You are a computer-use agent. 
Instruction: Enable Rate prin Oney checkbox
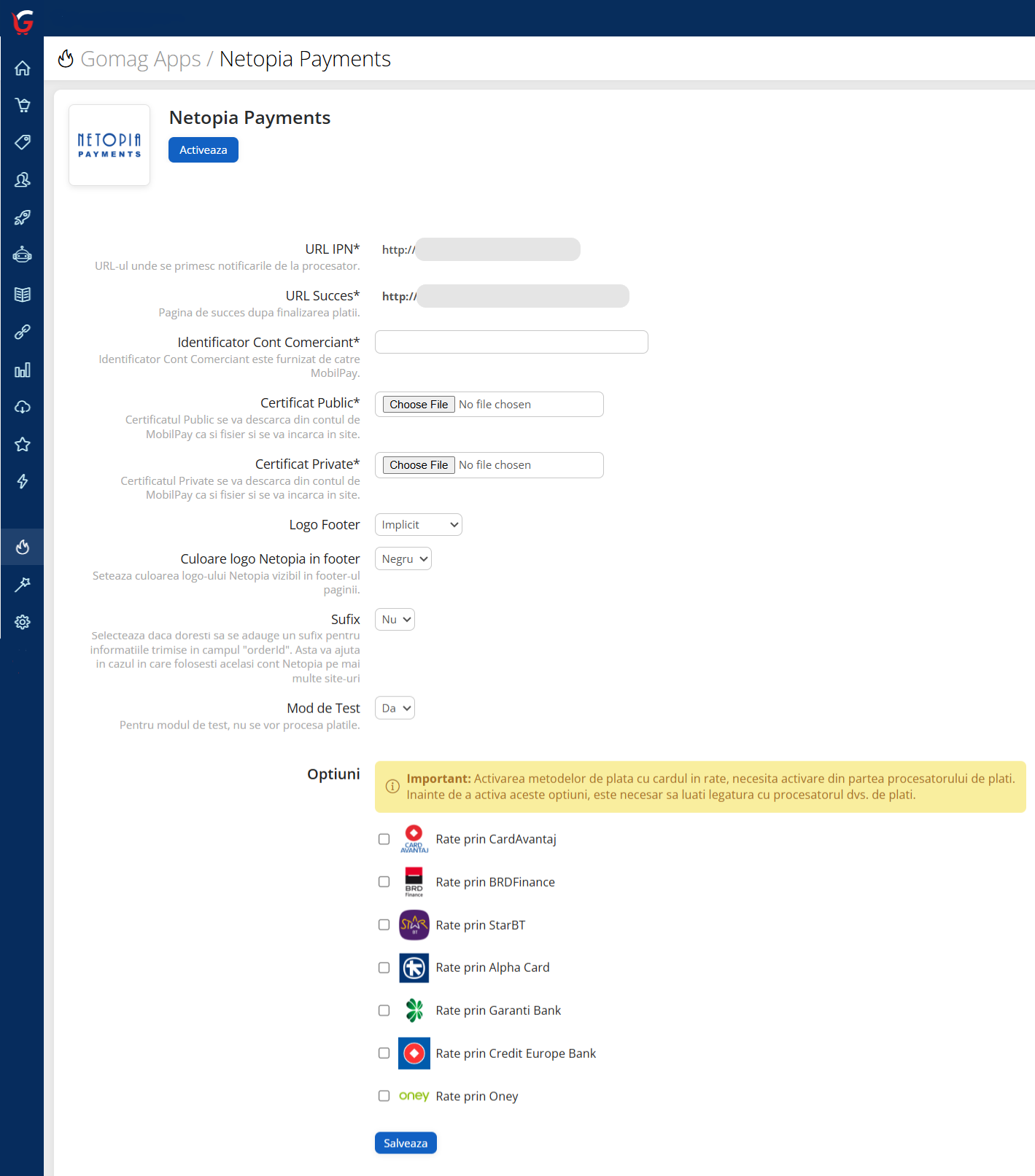pos(384,1096)
